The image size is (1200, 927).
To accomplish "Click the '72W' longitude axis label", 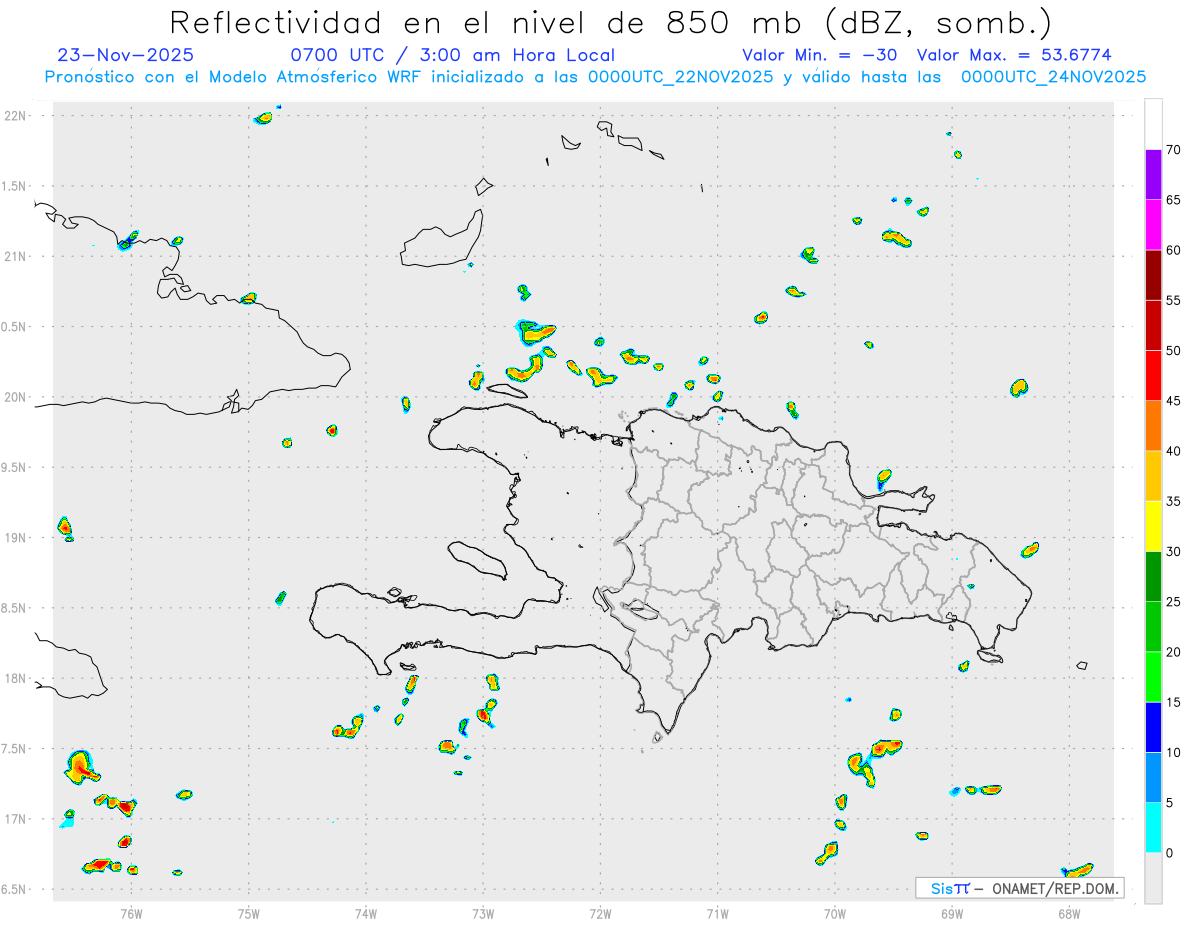I will point(600,913).
